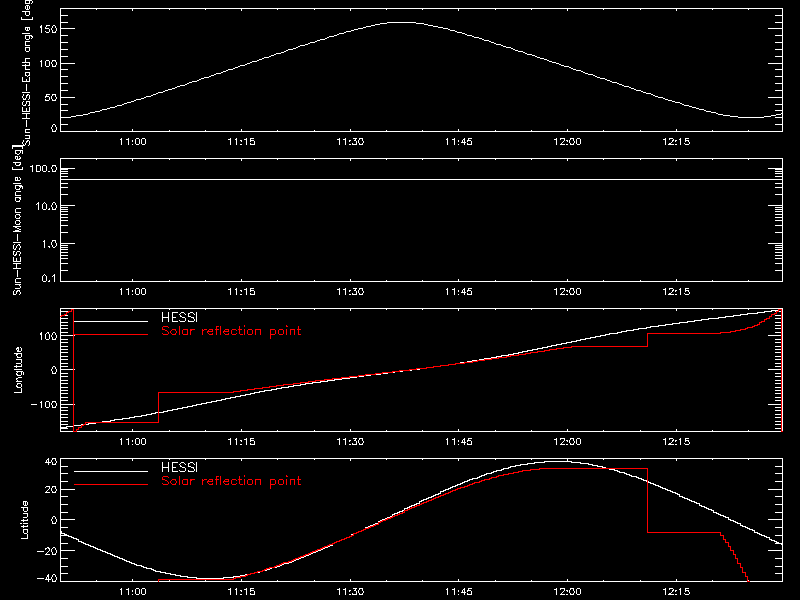The image size is (800, 600).
Task: Click 11:30 time label under Moon angle plot
Action: click(350, 292)
